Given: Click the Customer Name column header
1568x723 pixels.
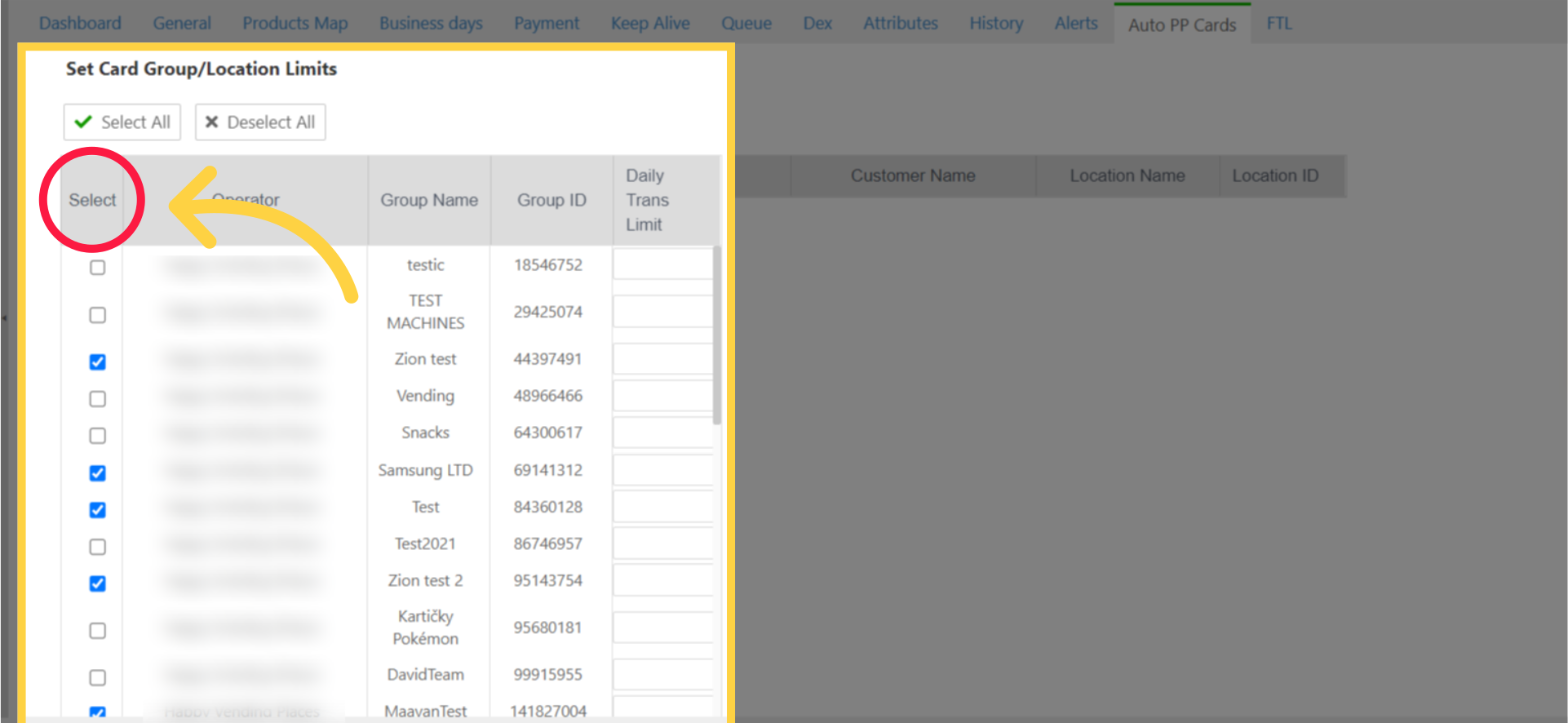Looking at the screenshot, I should [x=912, y=176].
